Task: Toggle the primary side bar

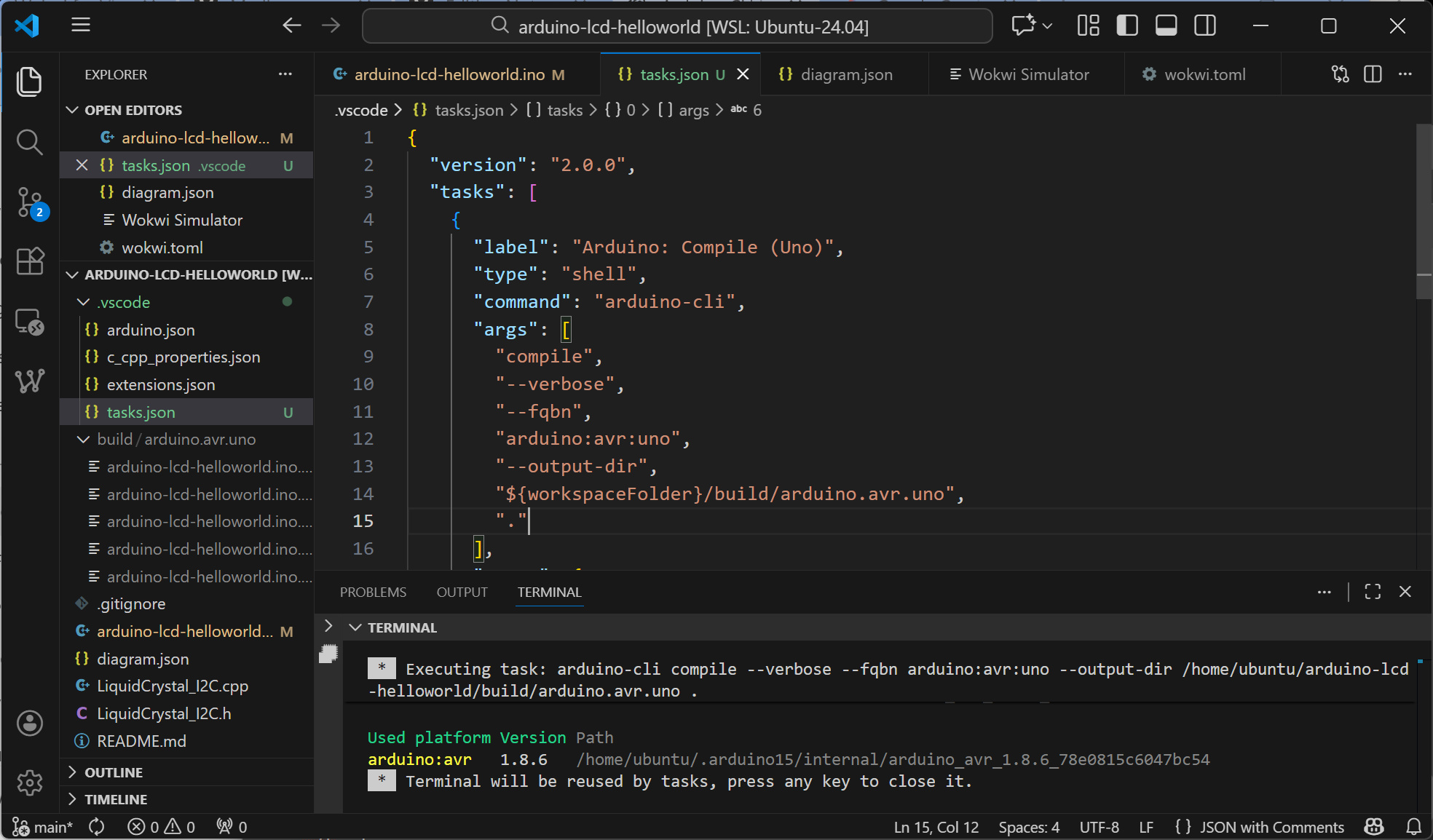Action: [x=1127, y=26]
